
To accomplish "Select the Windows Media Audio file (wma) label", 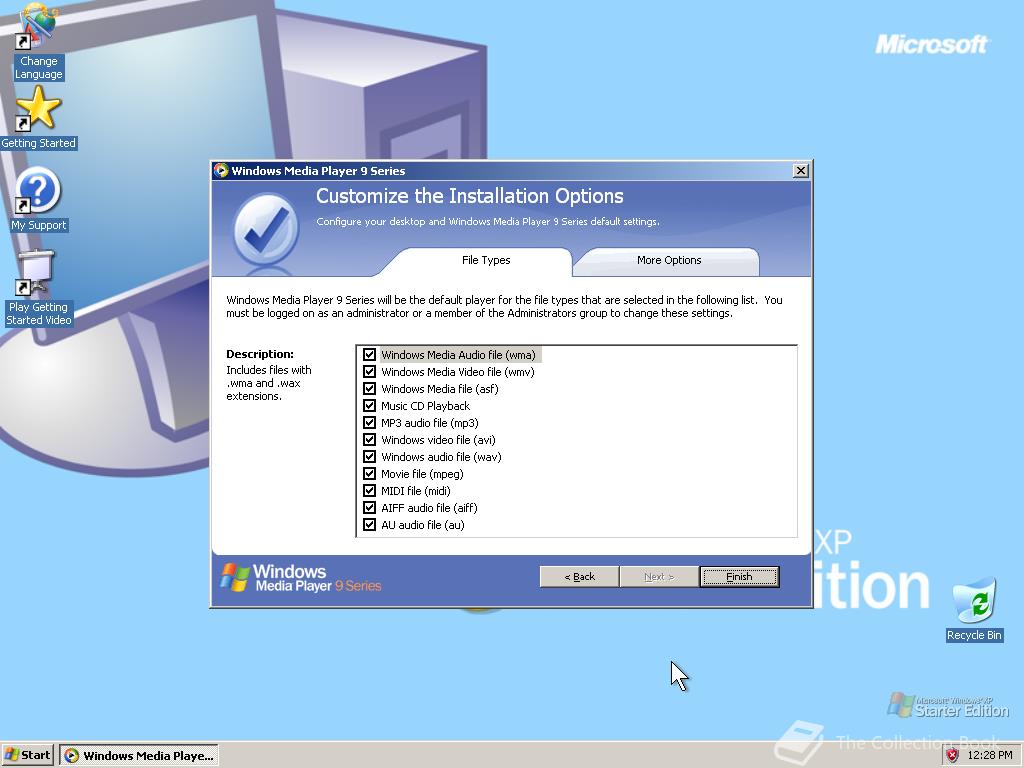I will (458, 355).
